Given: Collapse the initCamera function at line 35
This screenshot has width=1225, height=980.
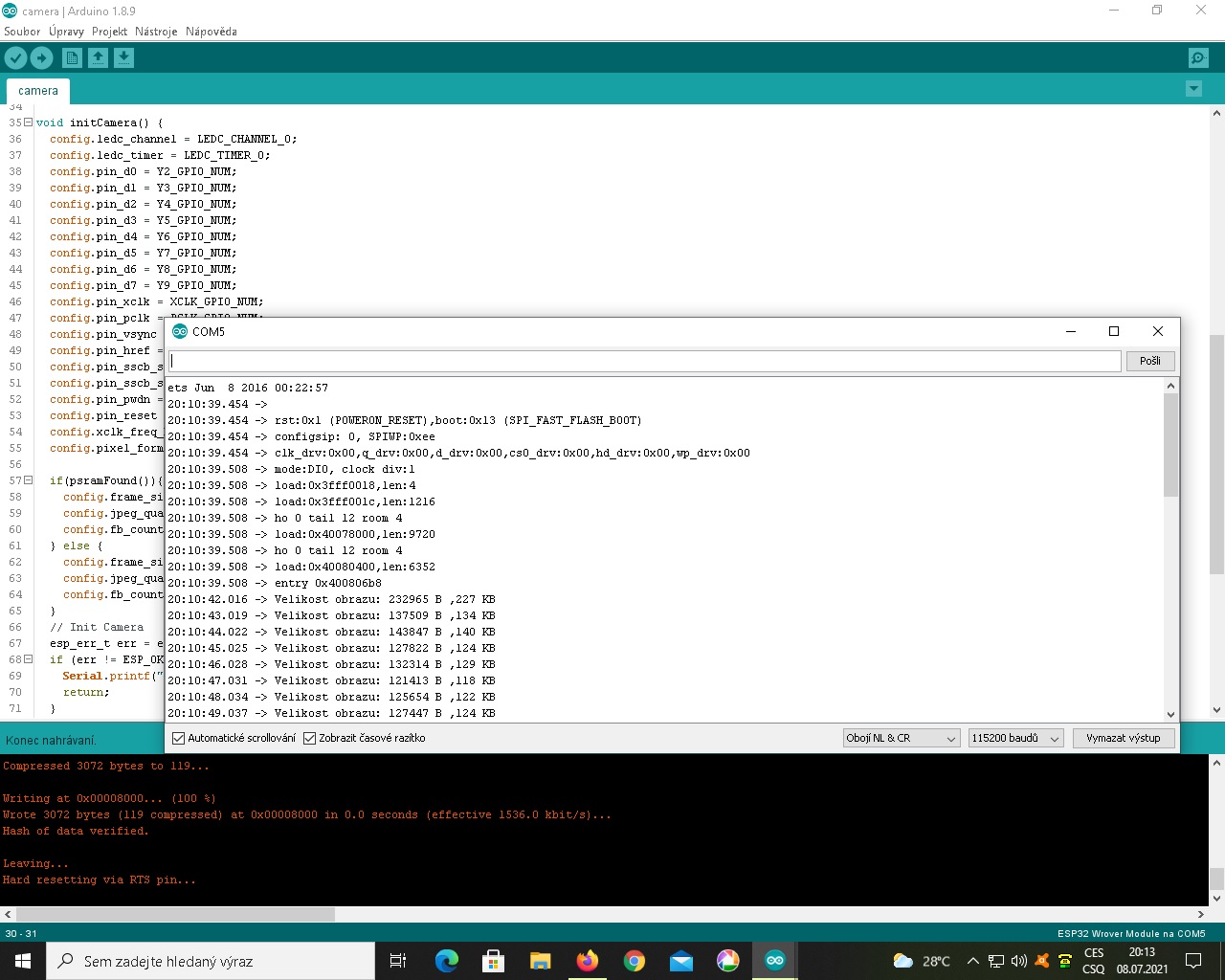Looking at the screenshot, I should 28,122.
